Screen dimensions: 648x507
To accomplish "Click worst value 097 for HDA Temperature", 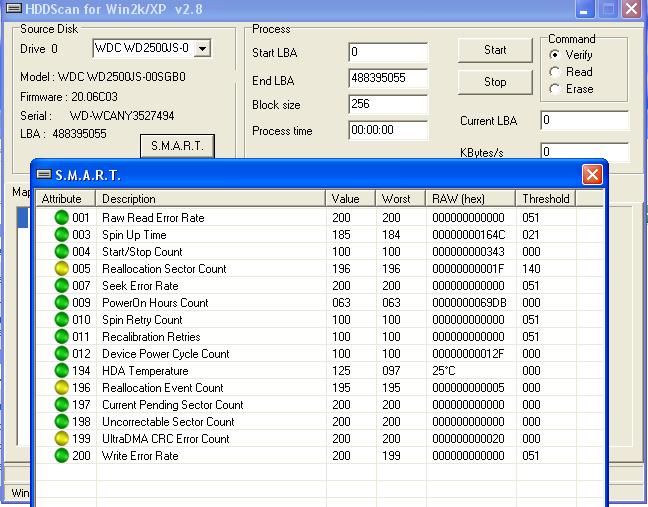I will (391, 371).
